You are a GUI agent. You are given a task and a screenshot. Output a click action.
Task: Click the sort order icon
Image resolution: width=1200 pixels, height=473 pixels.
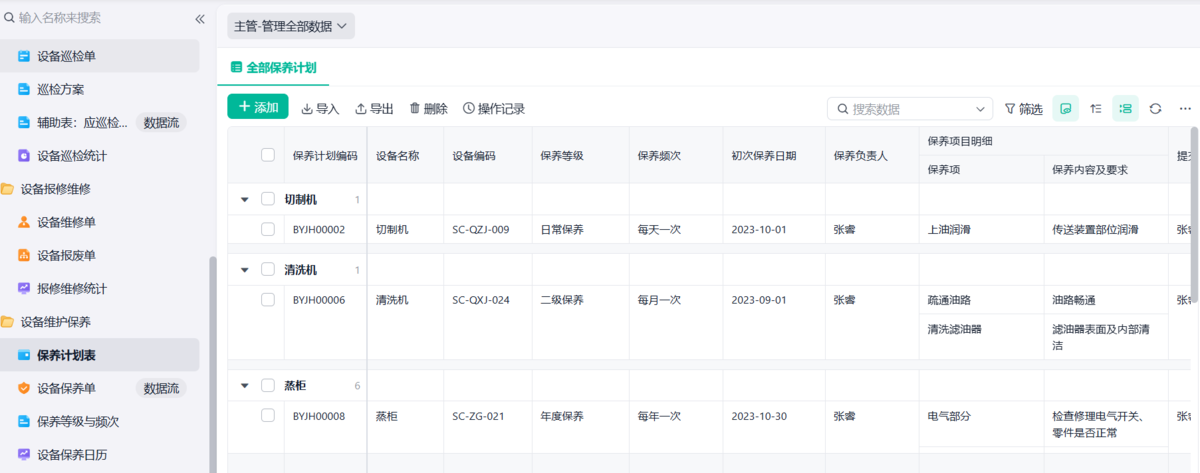pos(1096,108)
